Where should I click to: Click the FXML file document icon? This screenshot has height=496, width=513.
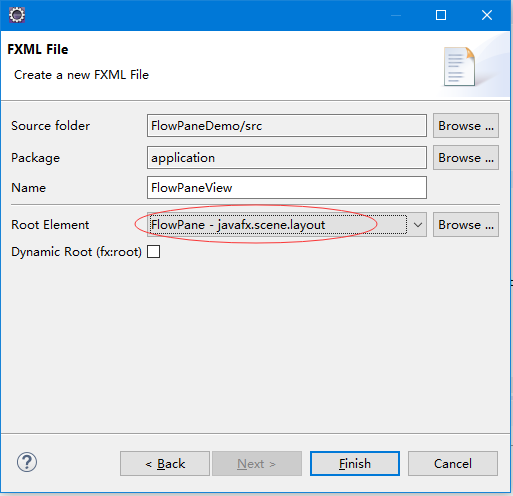459,66
